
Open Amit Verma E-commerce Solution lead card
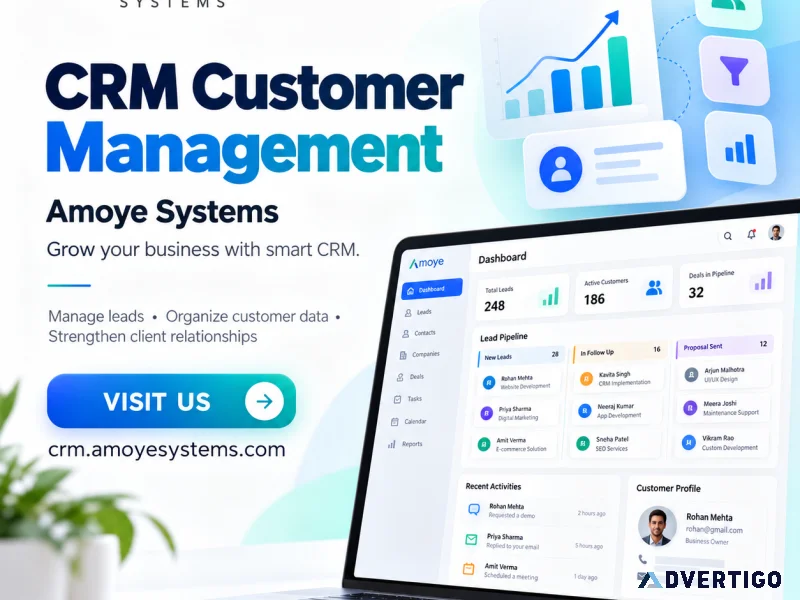click(x=514, y=444)
